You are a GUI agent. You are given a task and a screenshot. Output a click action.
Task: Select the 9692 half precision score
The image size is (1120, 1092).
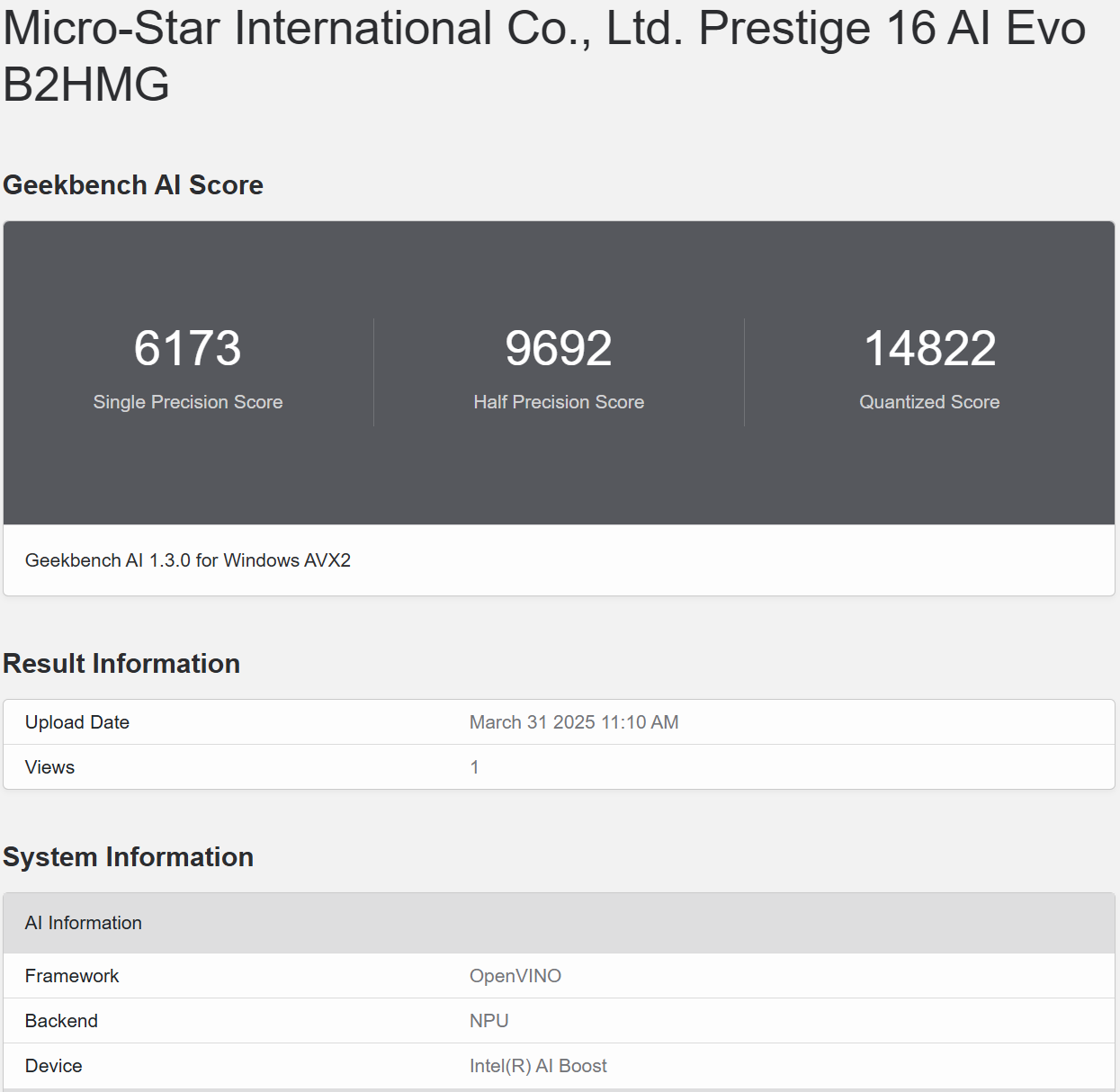point(559,348)
